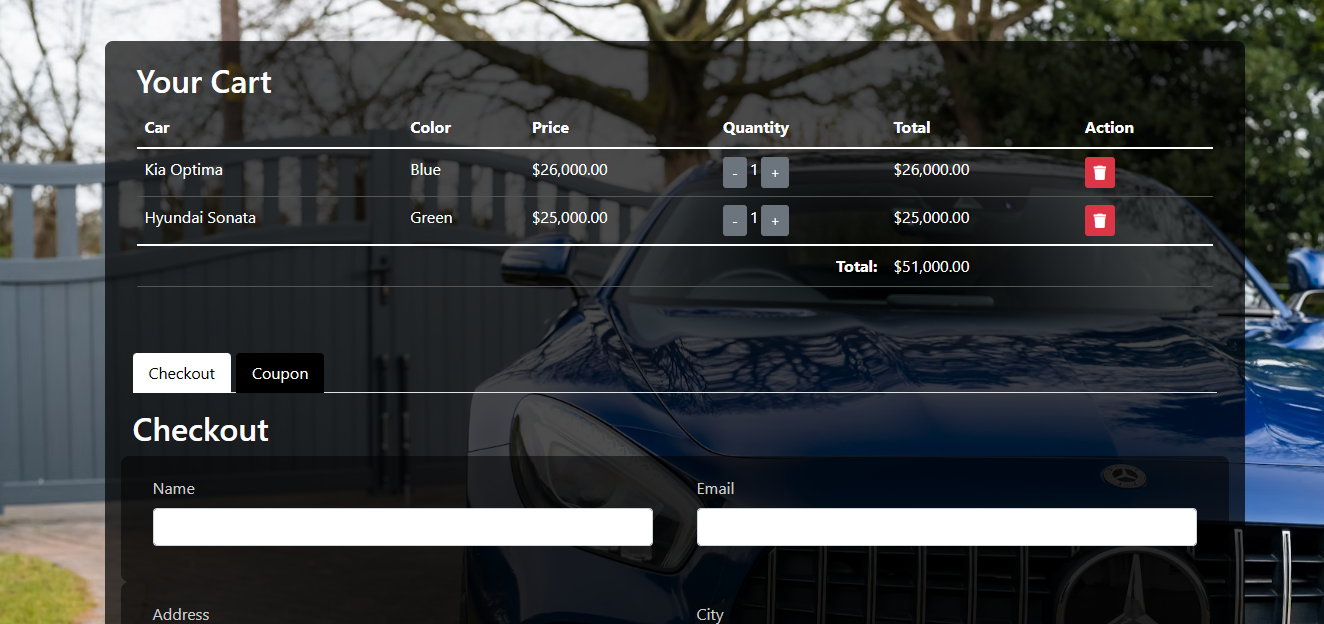Click the Hyundai Sonata car name
This screenshot has width=1324, height=624.
point(200,218)
